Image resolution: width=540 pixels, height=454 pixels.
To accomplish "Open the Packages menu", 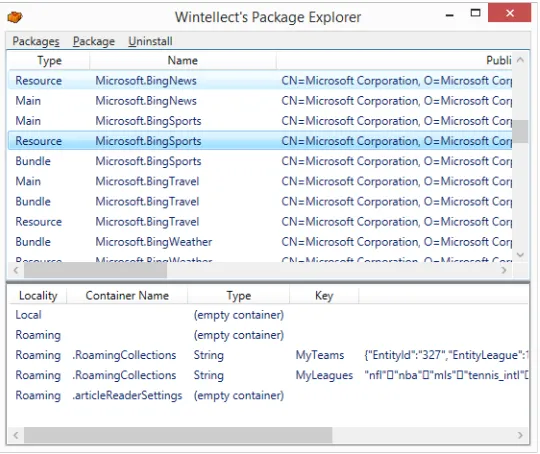I will tap(36, 41).
